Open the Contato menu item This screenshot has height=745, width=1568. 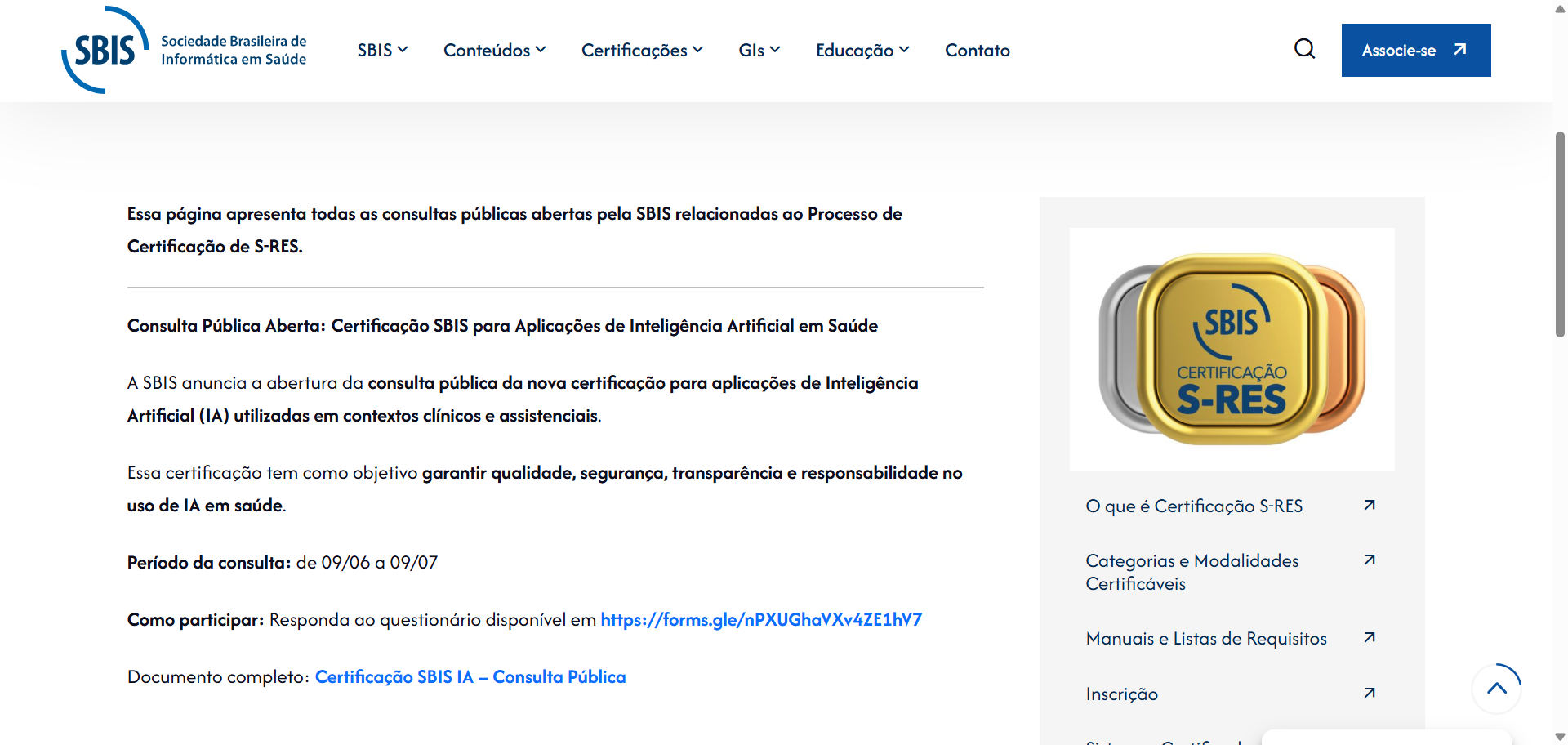pos(978,51)
